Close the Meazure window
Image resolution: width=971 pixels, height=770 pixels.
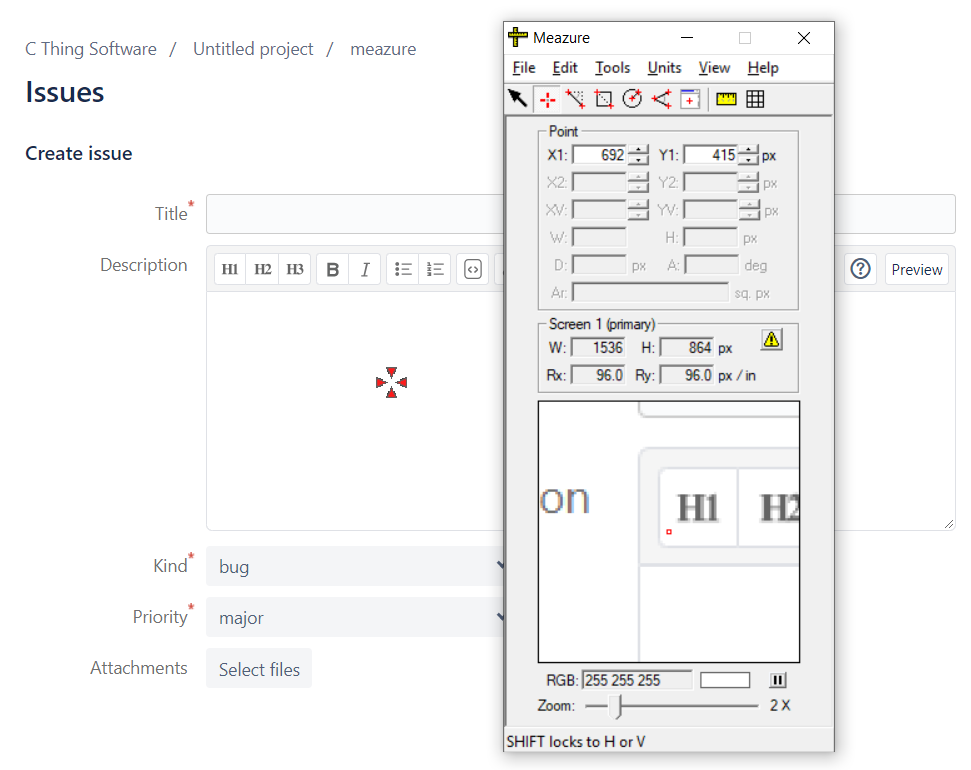[x=804, y=38]
